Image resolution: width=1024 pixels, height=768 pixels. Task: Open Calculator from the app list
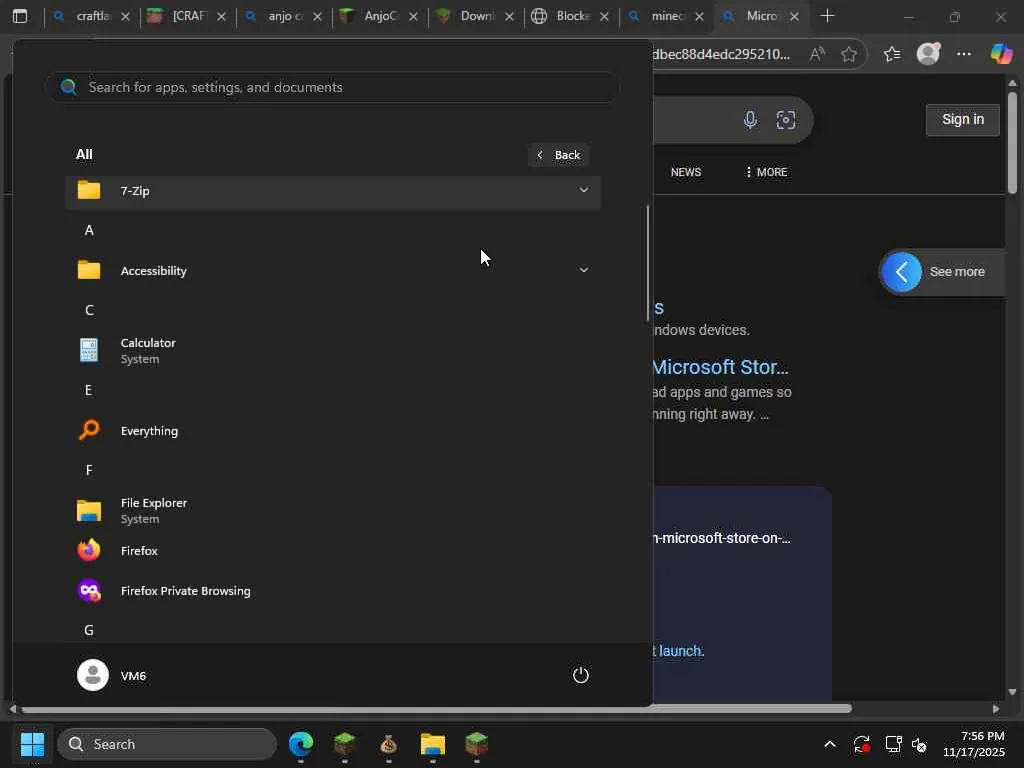(333, 351)
